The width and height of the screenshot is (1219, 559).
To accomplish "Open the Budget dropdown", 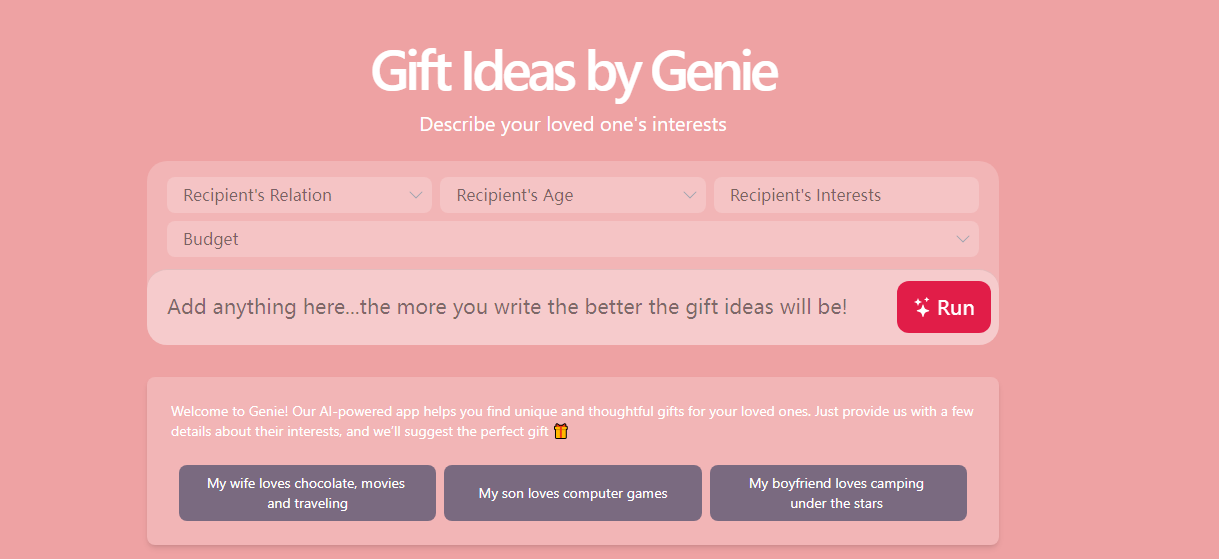I will (573, 239).
